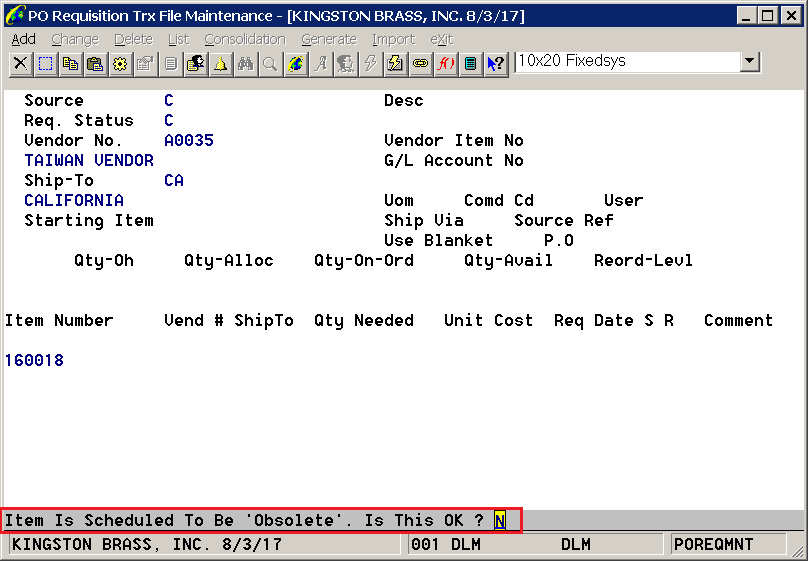
Task: Click the globe browser toolbar icon
Action: pos(295,64)
